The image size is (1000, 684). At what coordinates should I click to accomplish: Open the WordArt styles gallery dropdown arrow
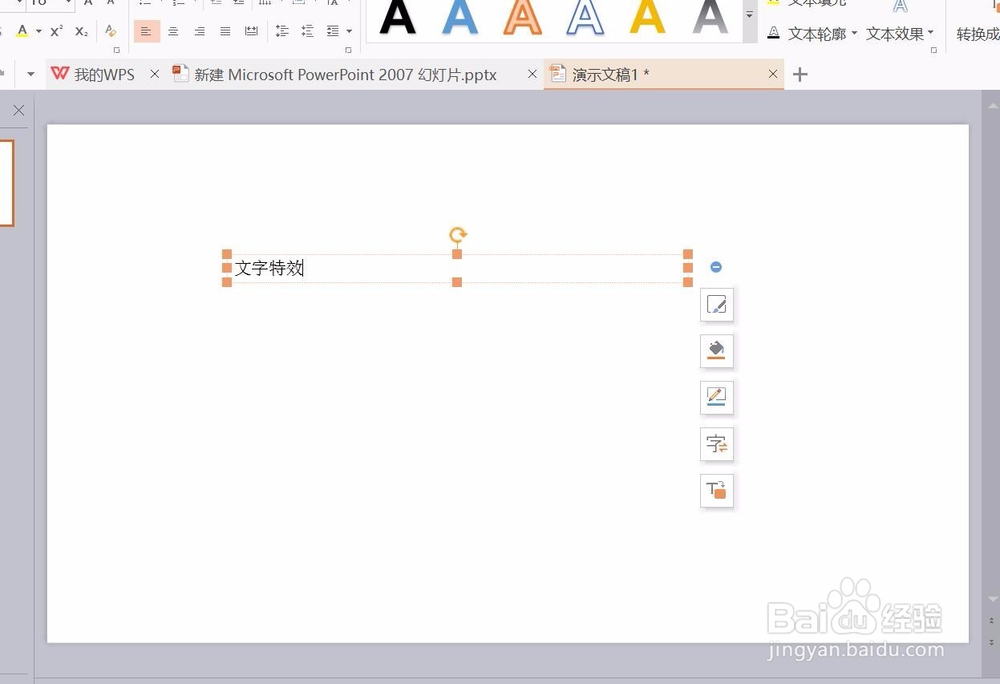749,14
